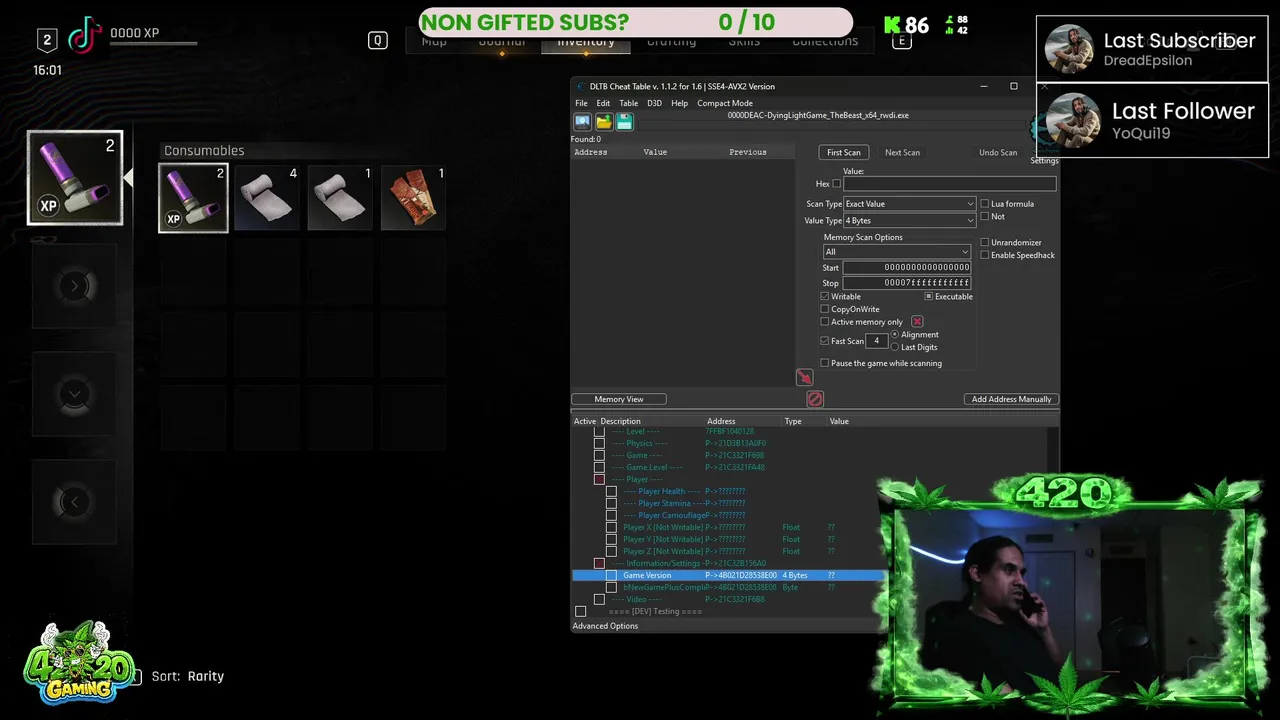Viewport: 1280px width, 720px height.
Task: Toggle the Fast Scan checkbox
Action: click(825, 341)
